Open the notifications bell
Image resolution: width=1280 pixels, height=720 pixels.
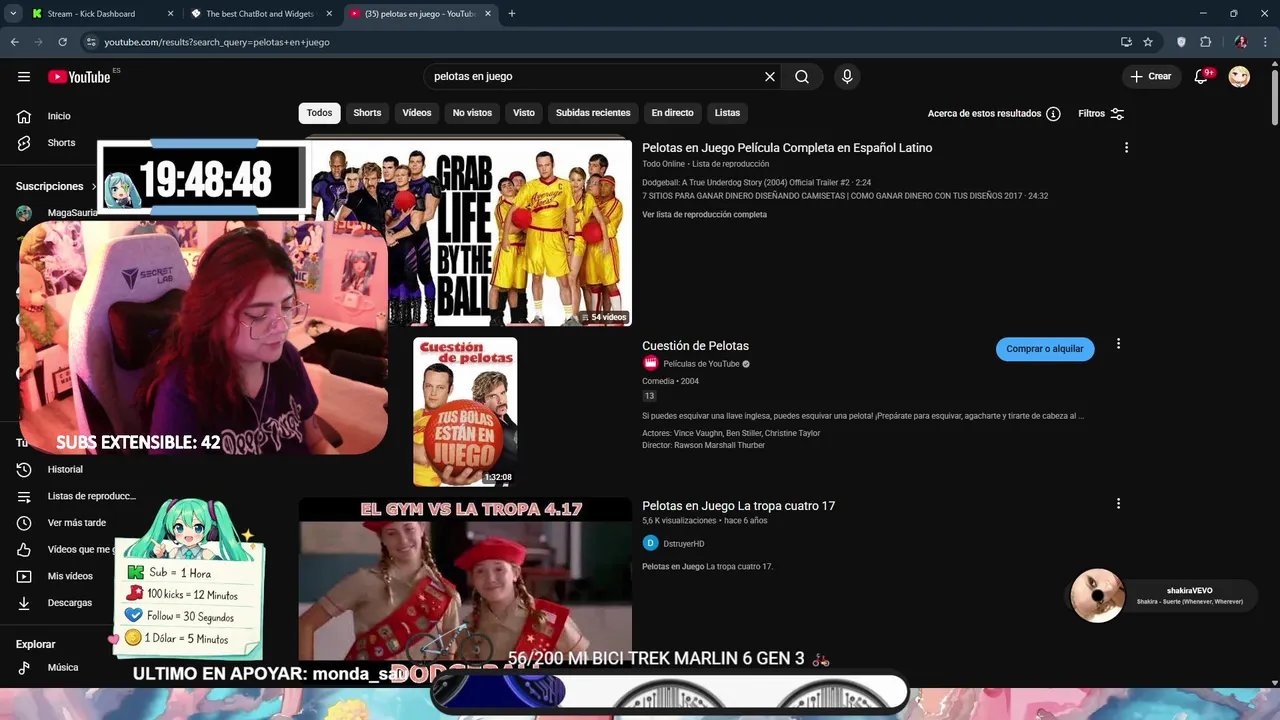pyautogui.click(x=1202, y=77)
